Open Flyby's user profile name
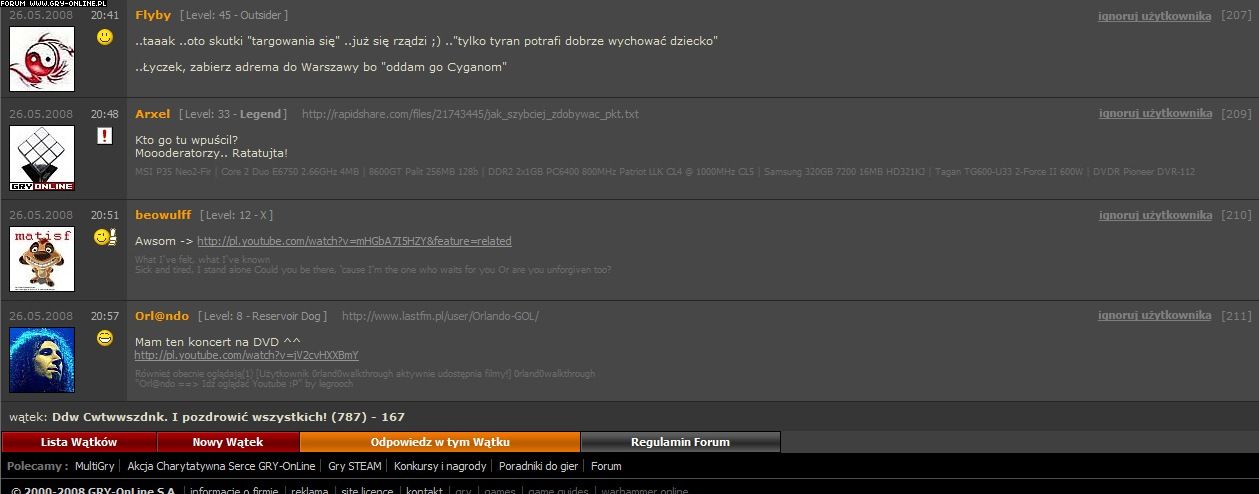The height and width of the screenshot is (494, 1259). tap(153, 15)
